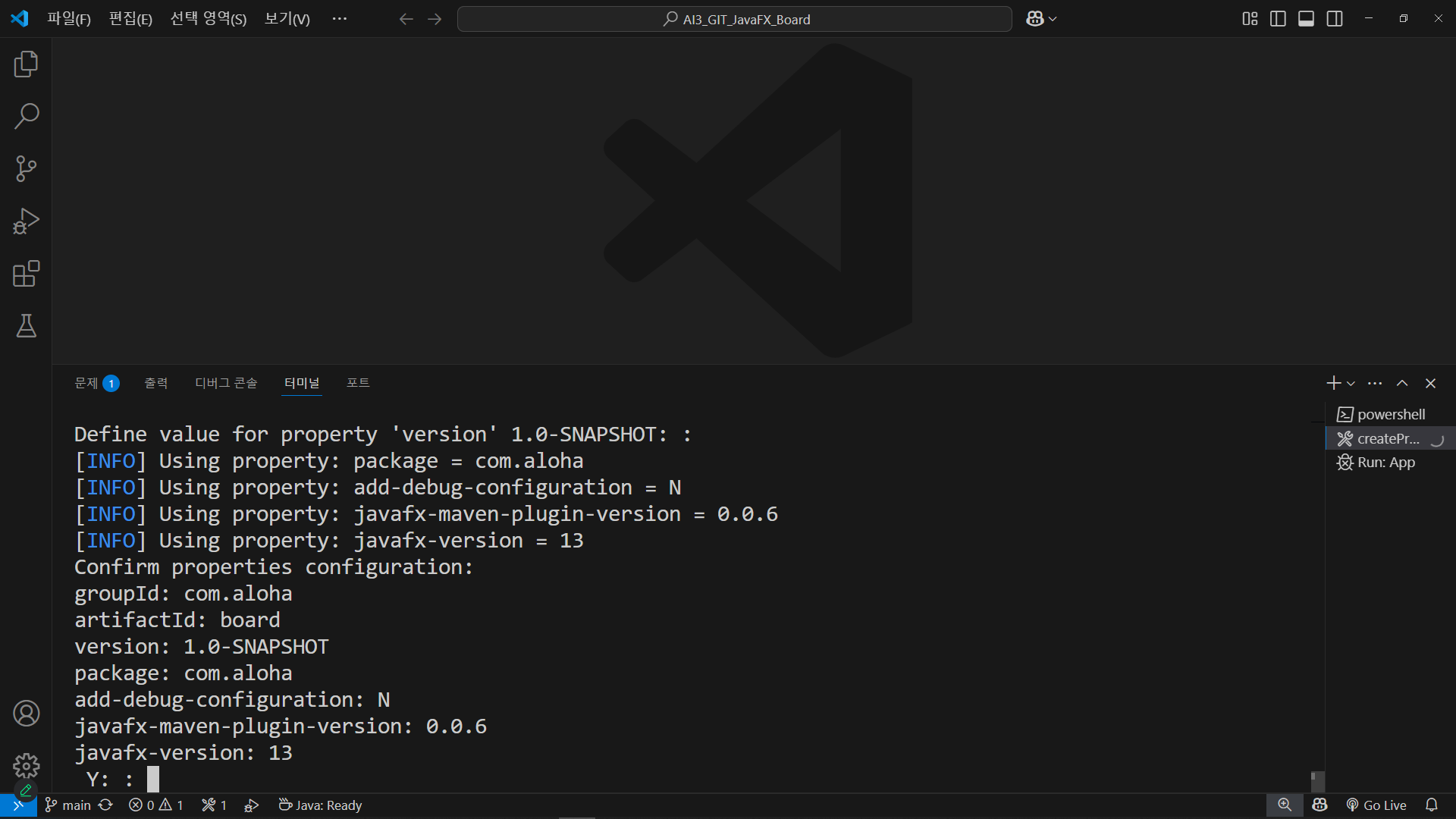Open errors and warnings count in status bar
1456x819 pixels.
point(156,805)
